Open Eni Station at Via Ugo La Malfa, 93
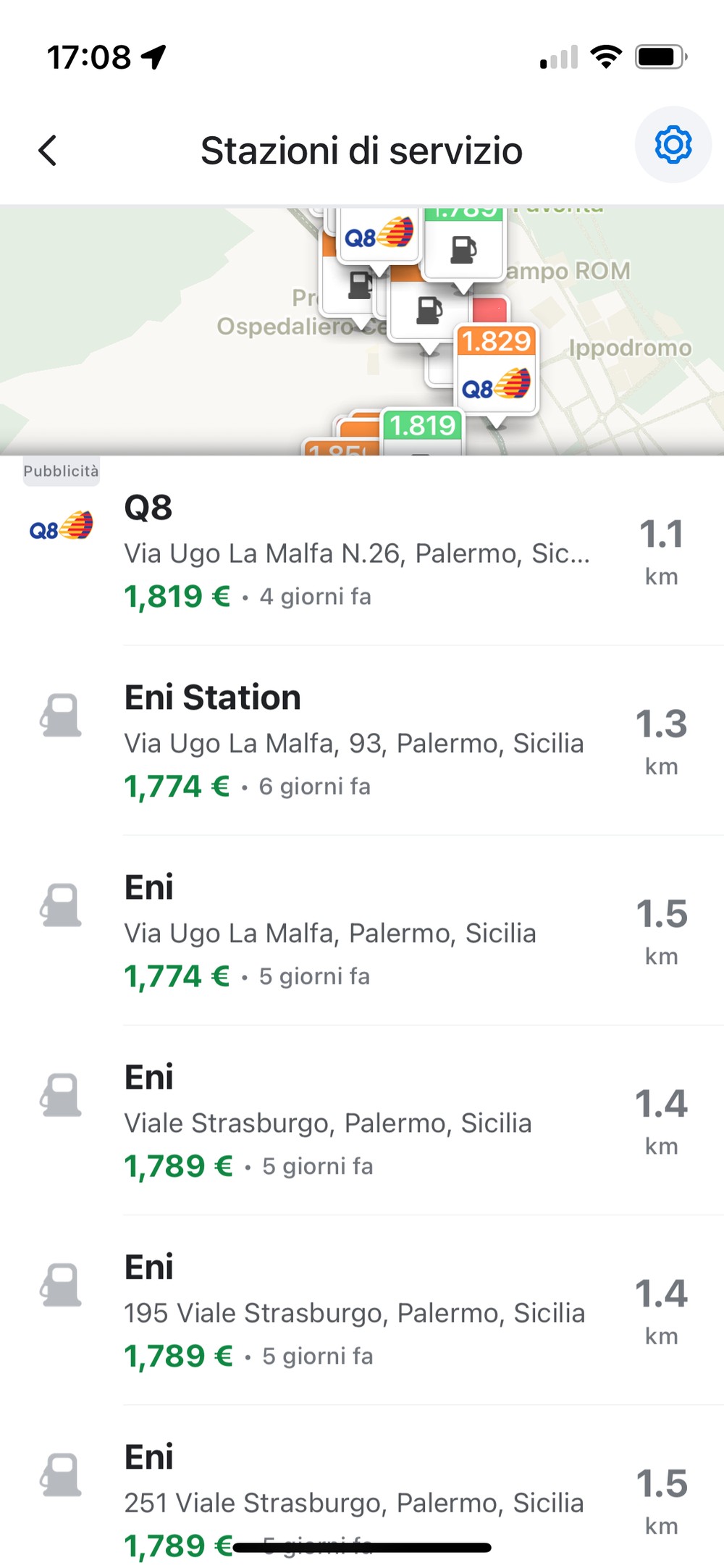Screen dimensions: 724x1568 362,740
